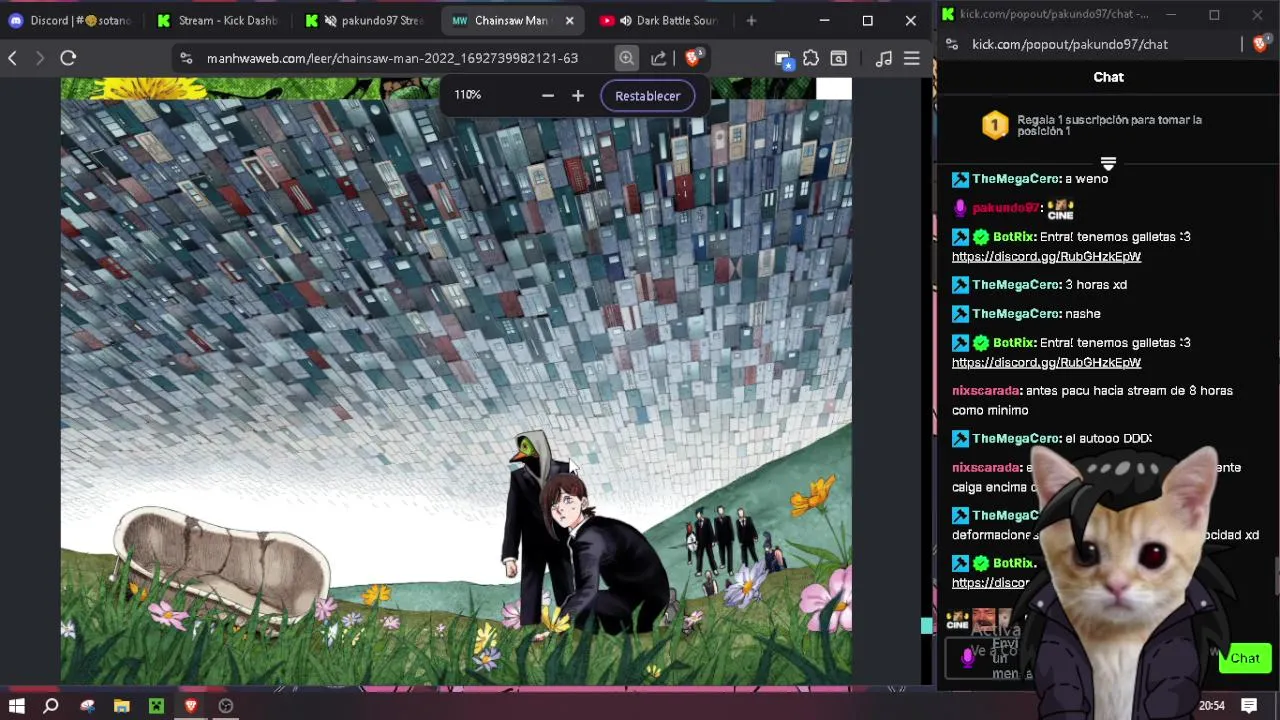Click the 'Chat' header title
Image resolution: width=1280 pixels, height=720 pixels.
1108,77
